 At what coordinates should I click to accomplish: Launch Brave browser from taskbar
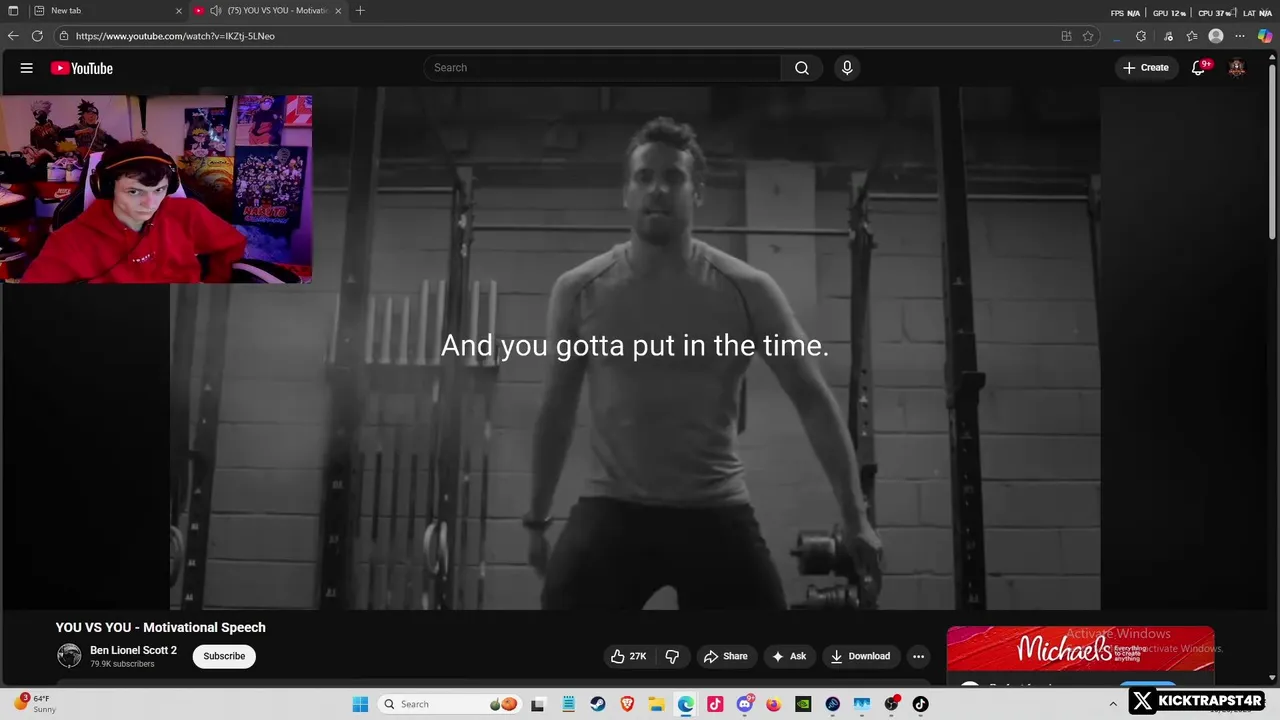pyautogui.click(x=627, y=704)
